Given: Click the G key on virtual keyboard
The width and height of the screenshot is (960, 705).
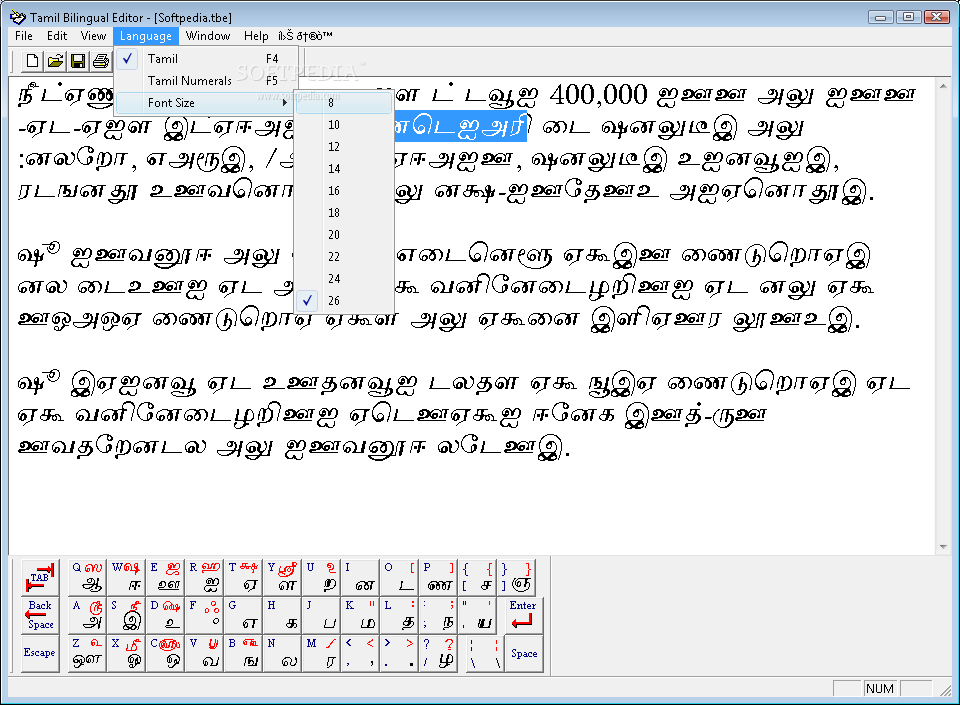Looking at the screenshot, I should point(244,614).
